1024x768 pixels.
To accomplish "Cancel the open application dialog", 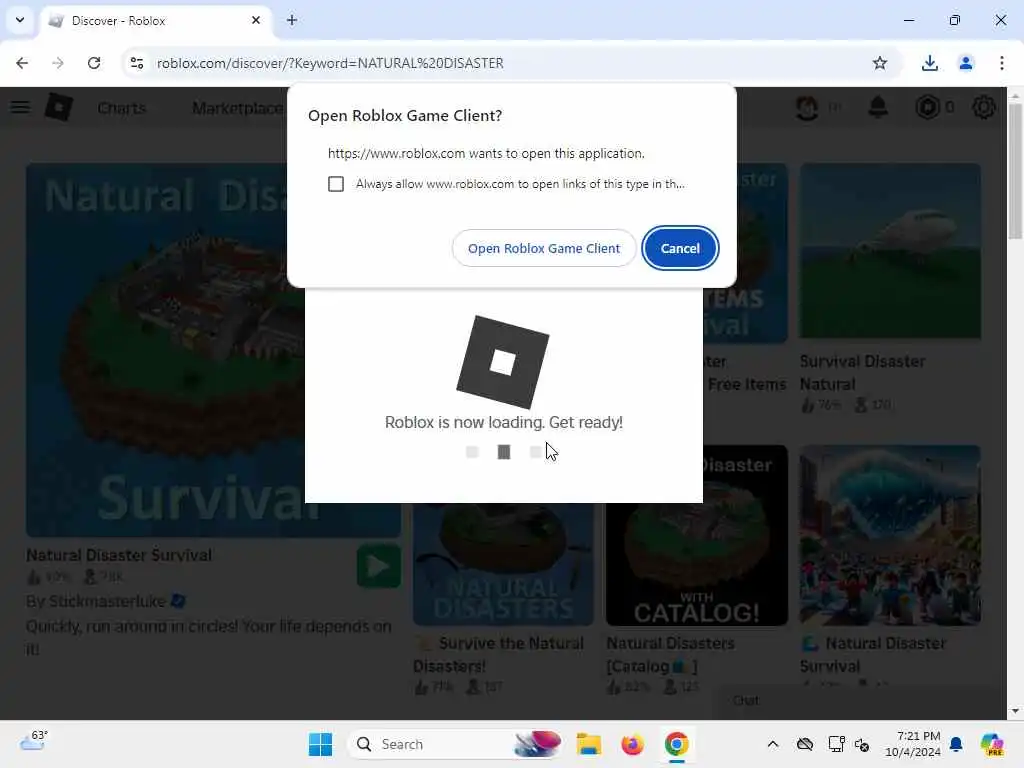I will [680, 248].
